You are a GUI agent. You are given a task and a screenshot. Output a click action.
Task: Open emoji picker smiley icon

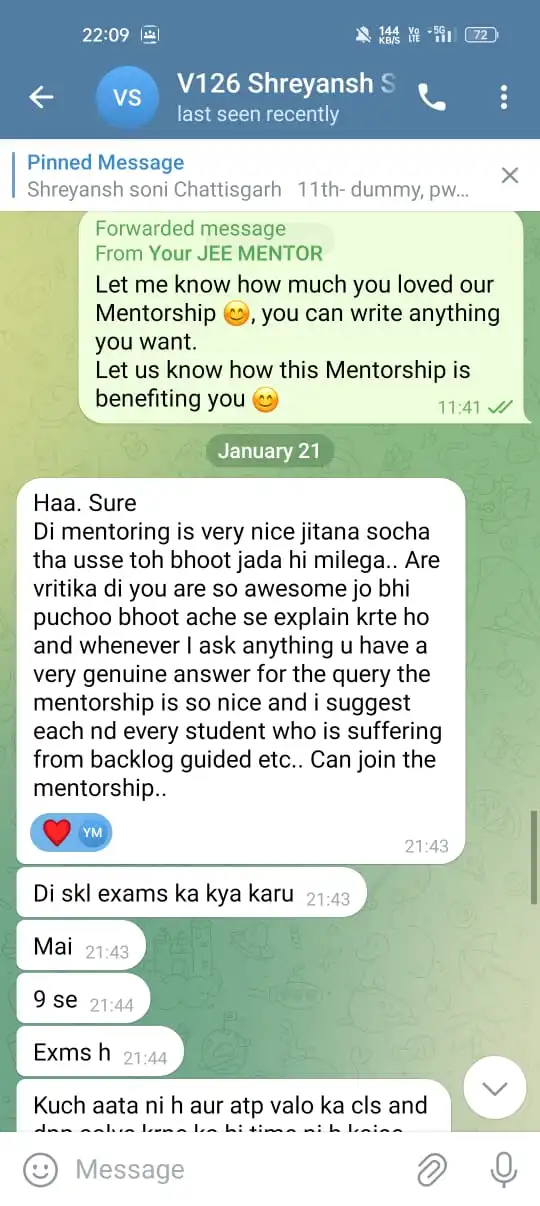[40, 1169]
